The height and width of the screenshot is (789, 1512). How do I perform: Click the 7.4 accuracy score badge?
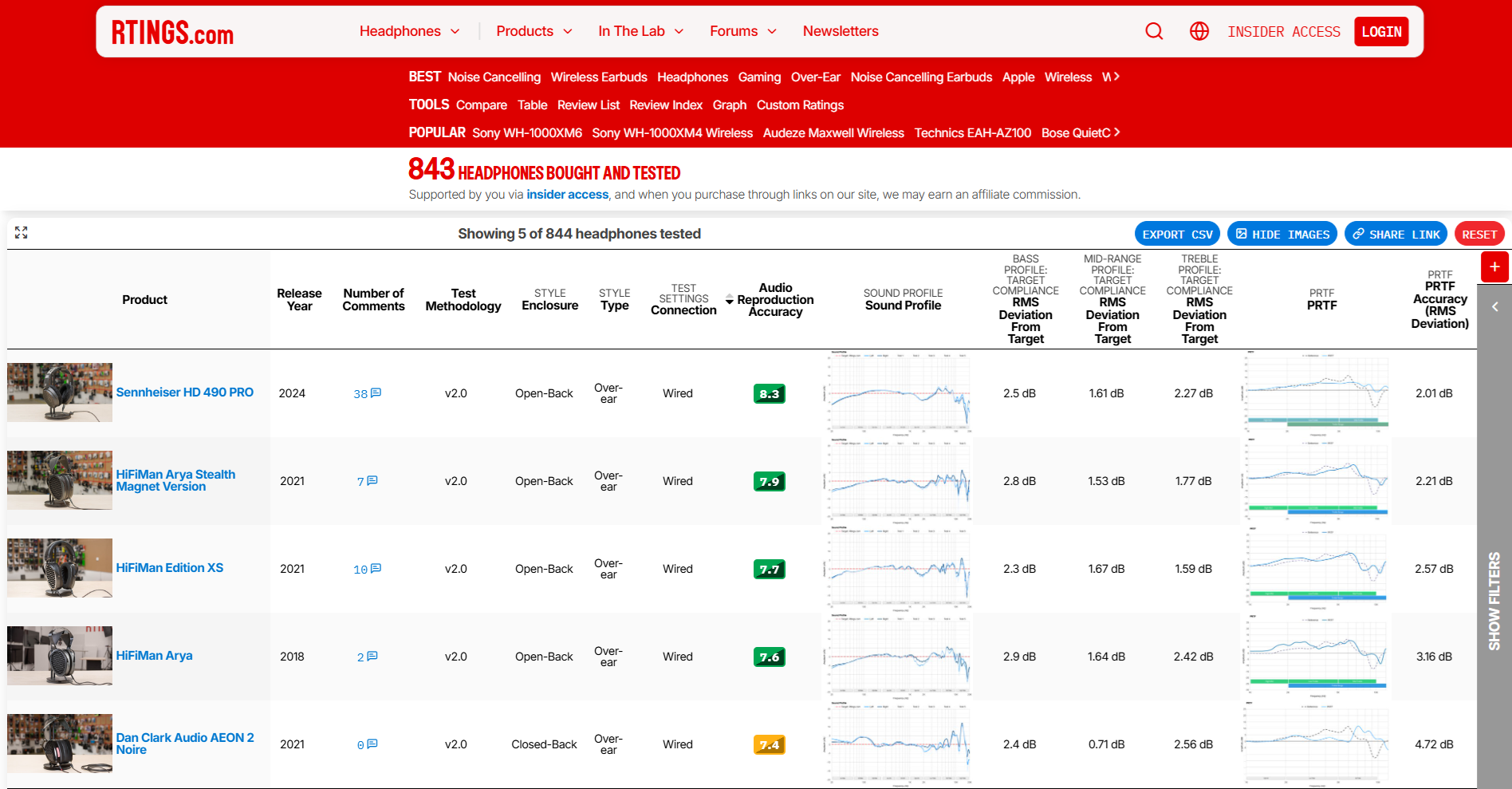pos(770,744)
